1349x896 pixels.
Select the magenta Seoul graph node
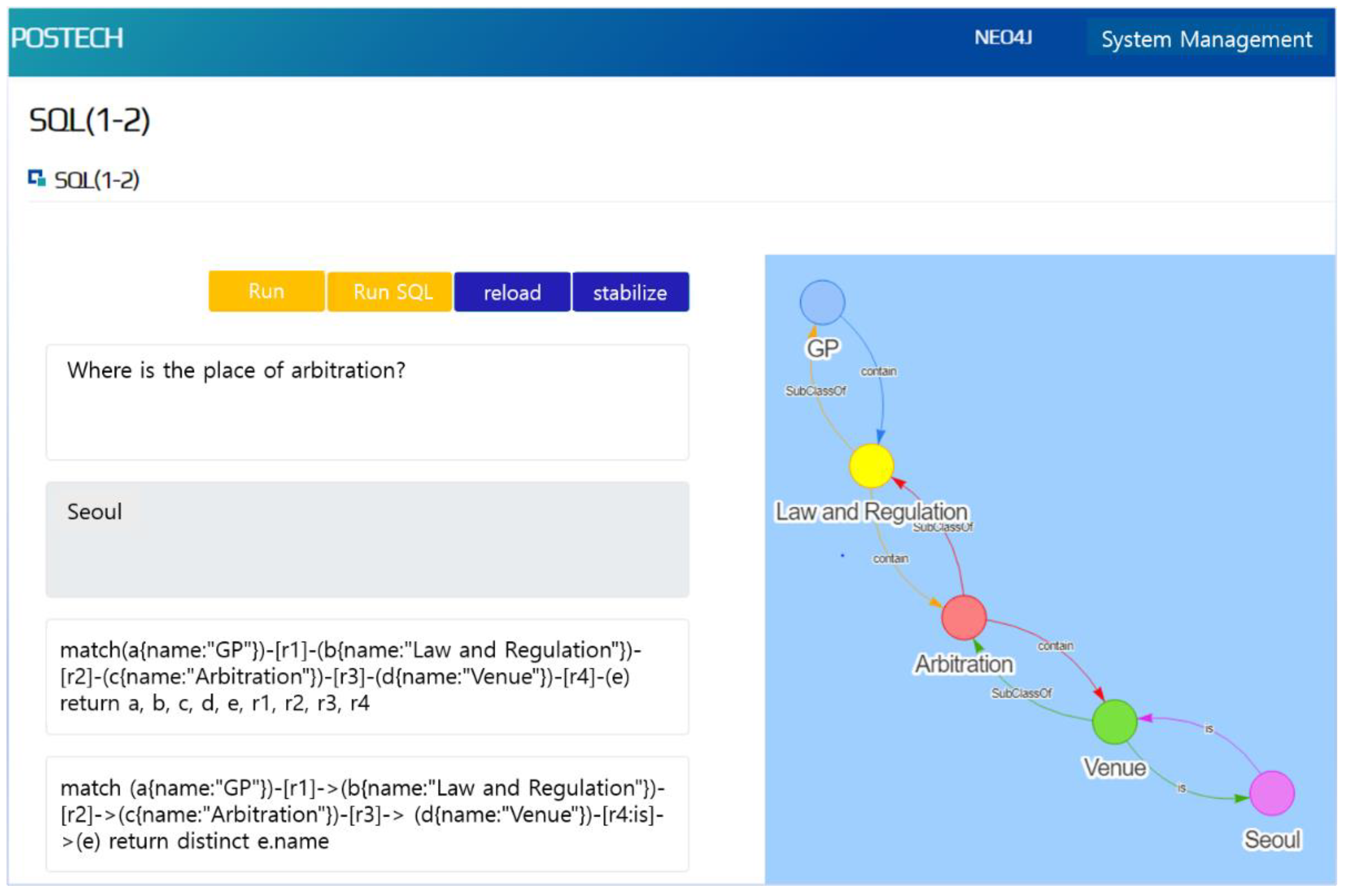point(1272,793)
